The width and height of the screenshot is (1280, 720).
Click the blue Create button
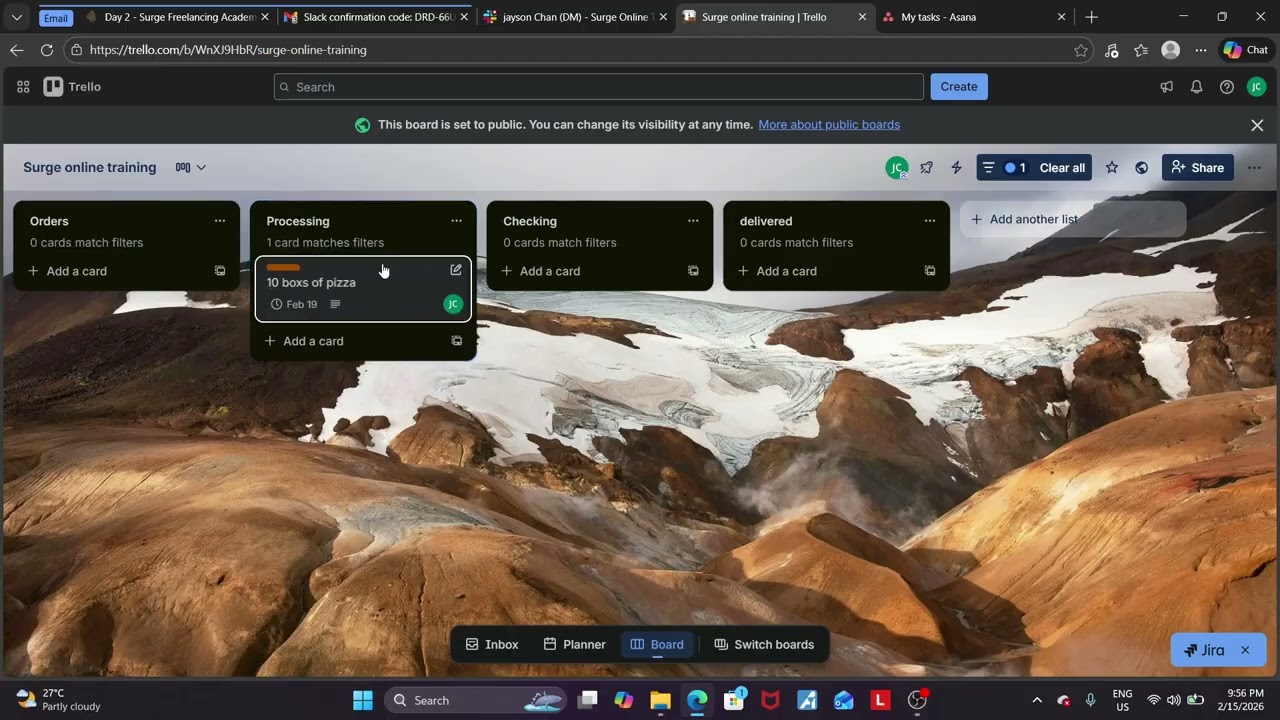pyautogui.click(x=959, y=87)
